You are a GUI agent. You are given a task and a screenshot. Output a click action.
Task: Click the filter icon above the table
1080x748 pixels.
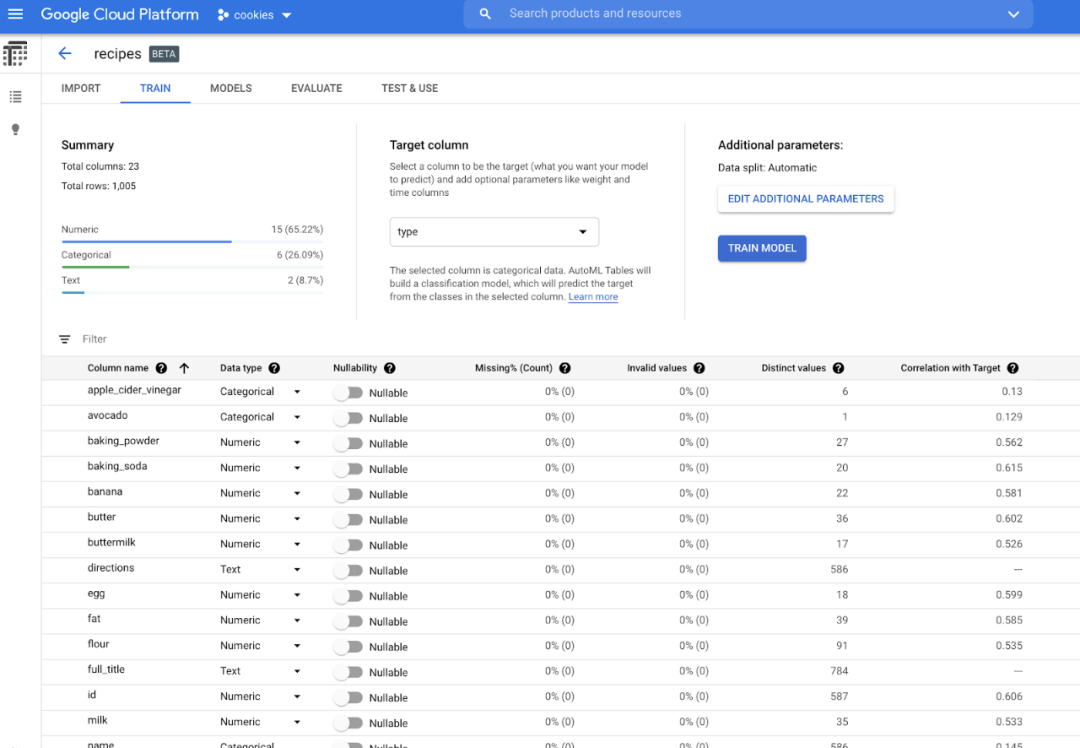coord(65,340)
